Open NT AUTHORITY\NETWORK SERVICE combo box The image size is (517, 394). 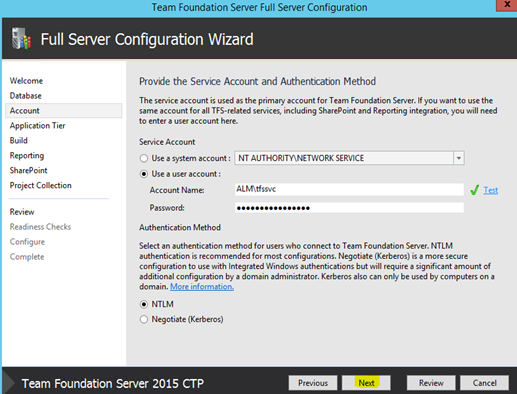pos(349,158)
